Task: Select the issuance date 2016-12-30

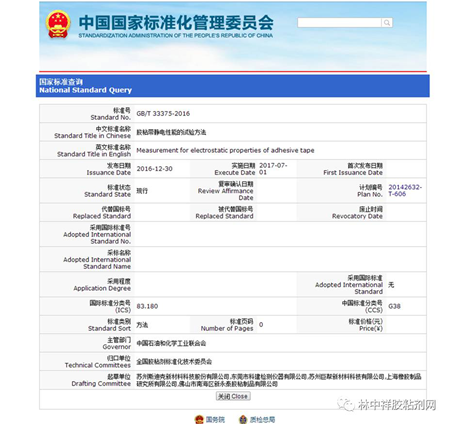Action: coord(154,169)
